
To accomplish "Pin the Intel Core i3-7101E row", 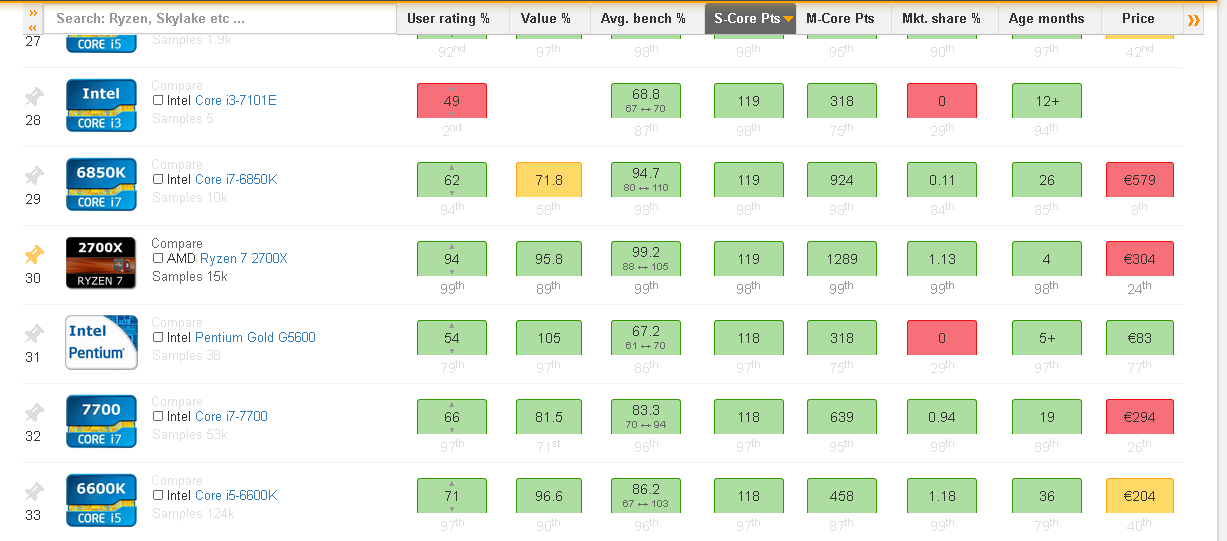I will tap(34, 97).
